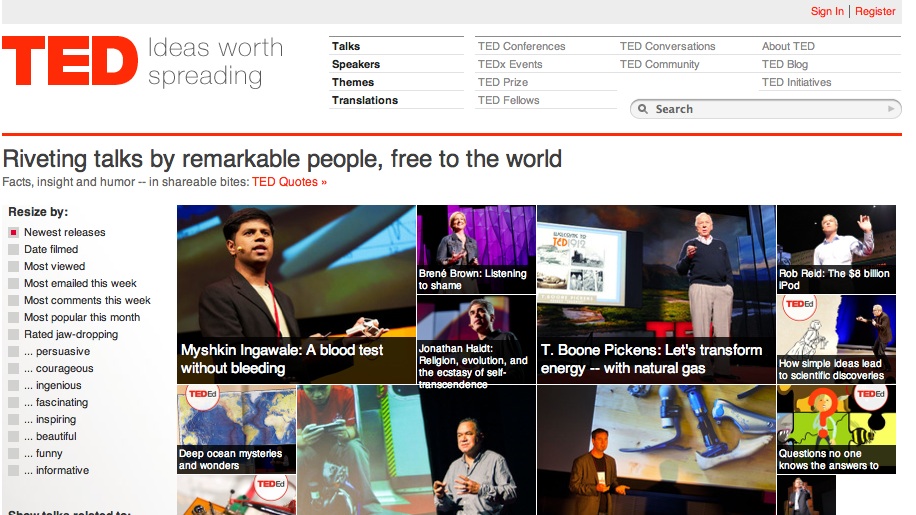
Task: Open the Talks menu item
Action: pos(346,46)
